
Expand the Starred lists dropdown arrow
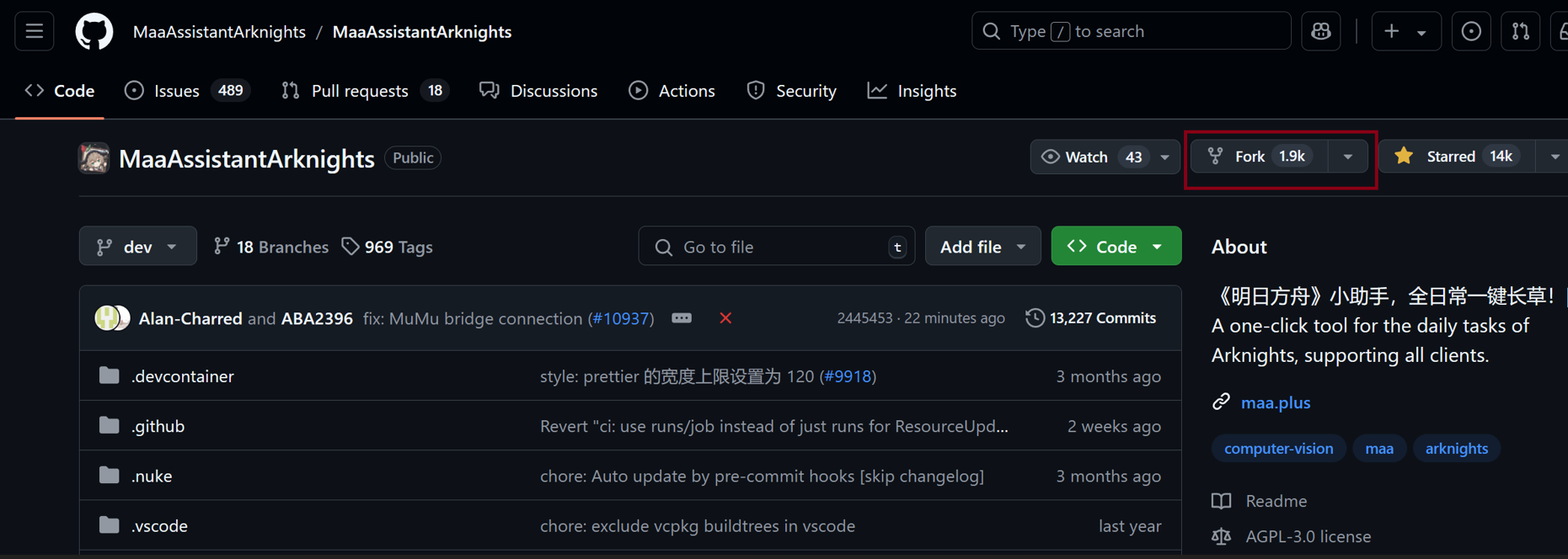coord(1554,157)
